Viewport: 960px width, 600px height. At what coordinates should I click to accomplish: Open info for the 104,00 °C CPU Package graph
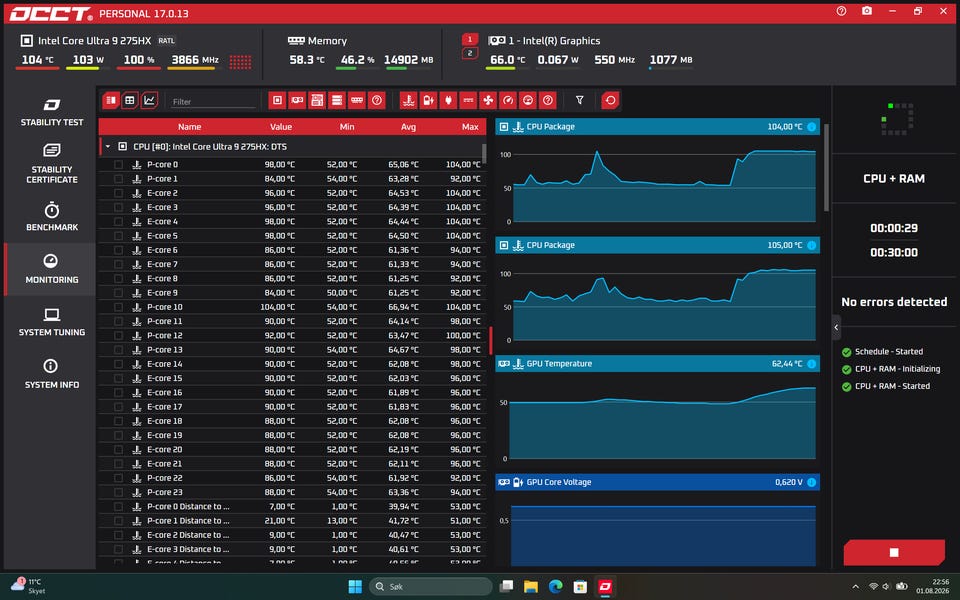click(x=811, y=127)
